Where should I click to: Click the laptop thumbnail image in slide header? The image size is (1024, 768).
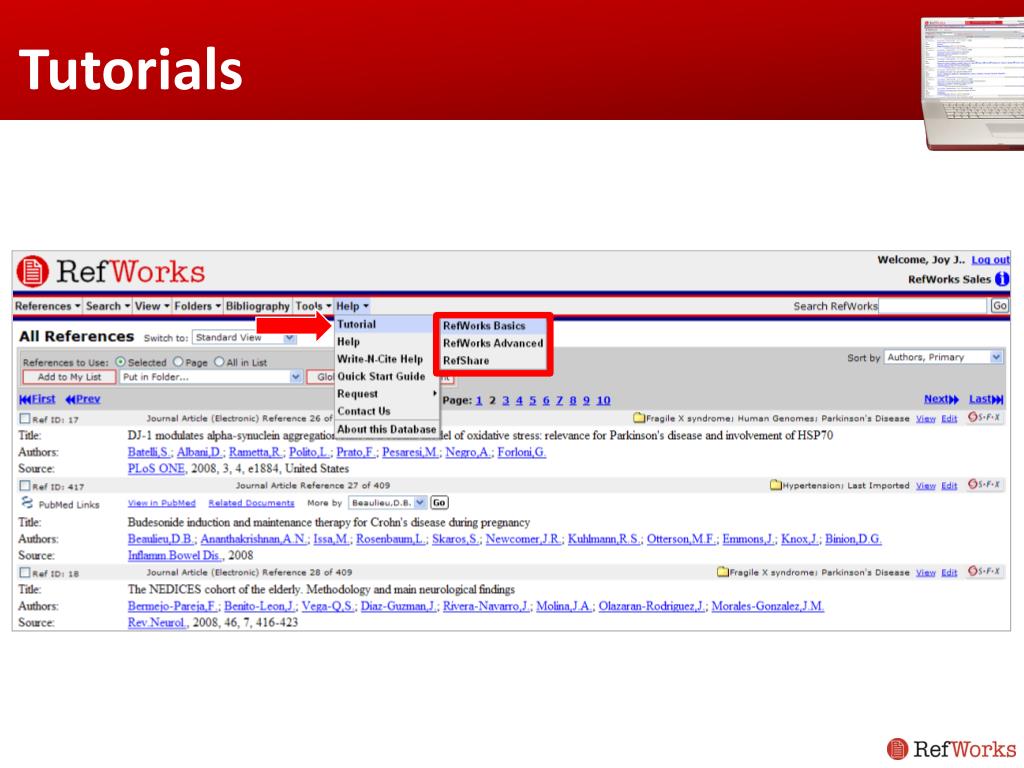pyautogui.click(x=972, y=84)
